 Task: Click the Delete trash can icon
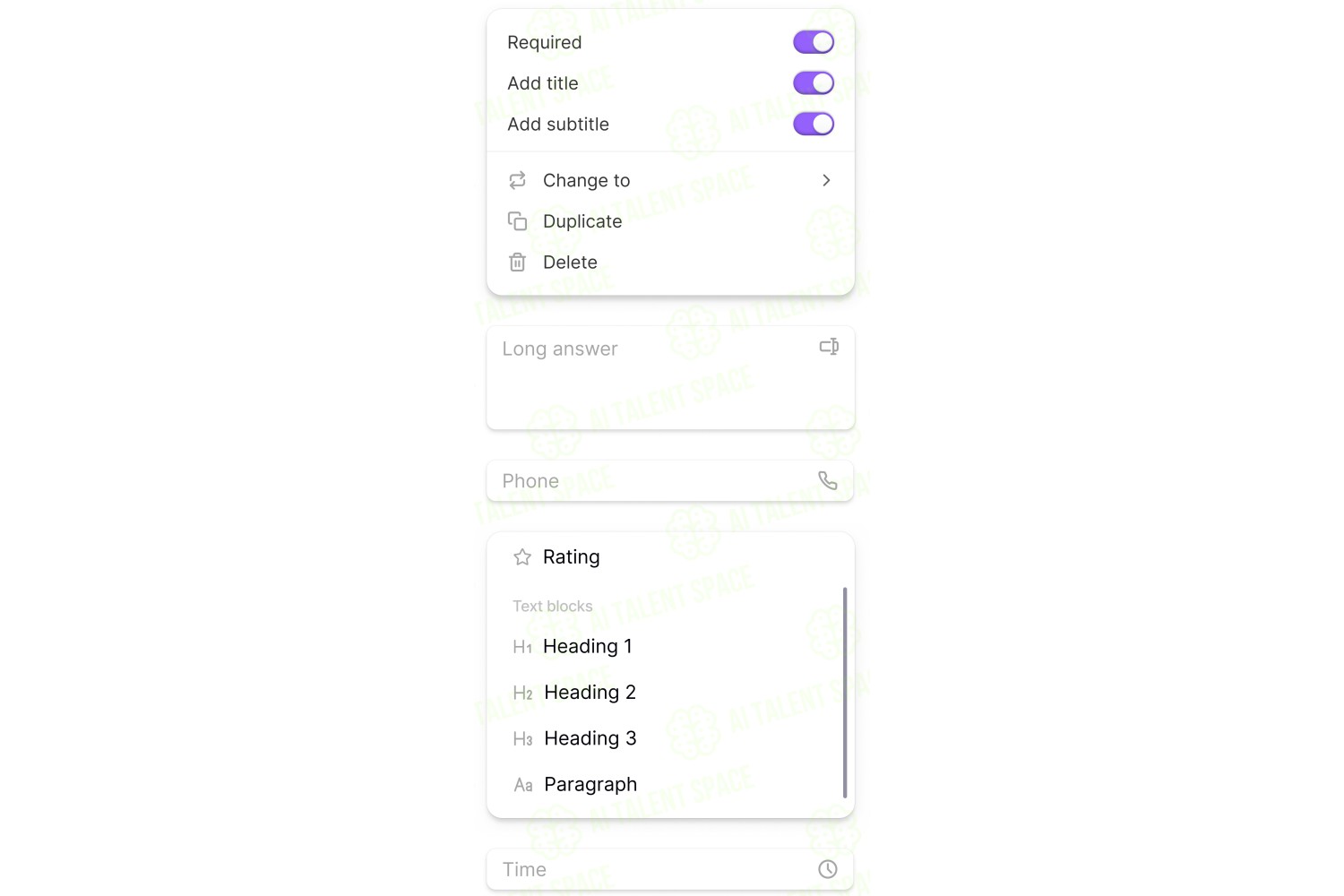tap(517, 262)
